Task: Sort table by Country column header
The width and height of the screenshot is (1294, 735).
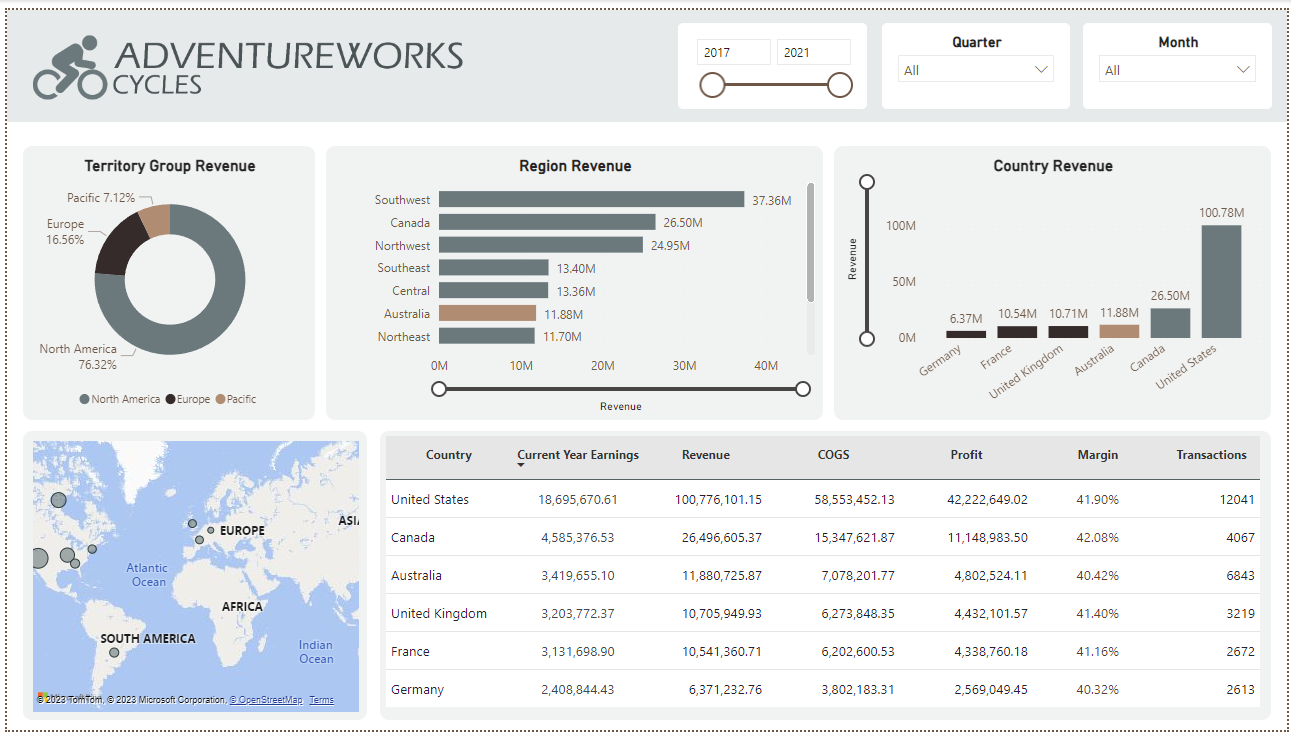Action: [x=448, y=455]
